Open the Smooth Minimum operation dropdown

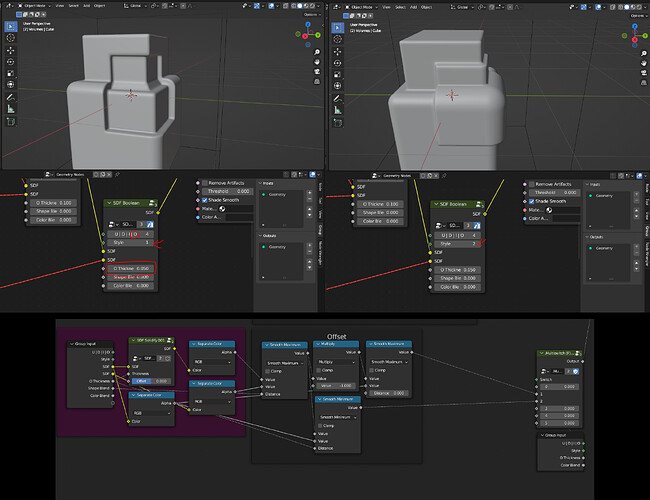pyautogui.click(x=338, y=417)
